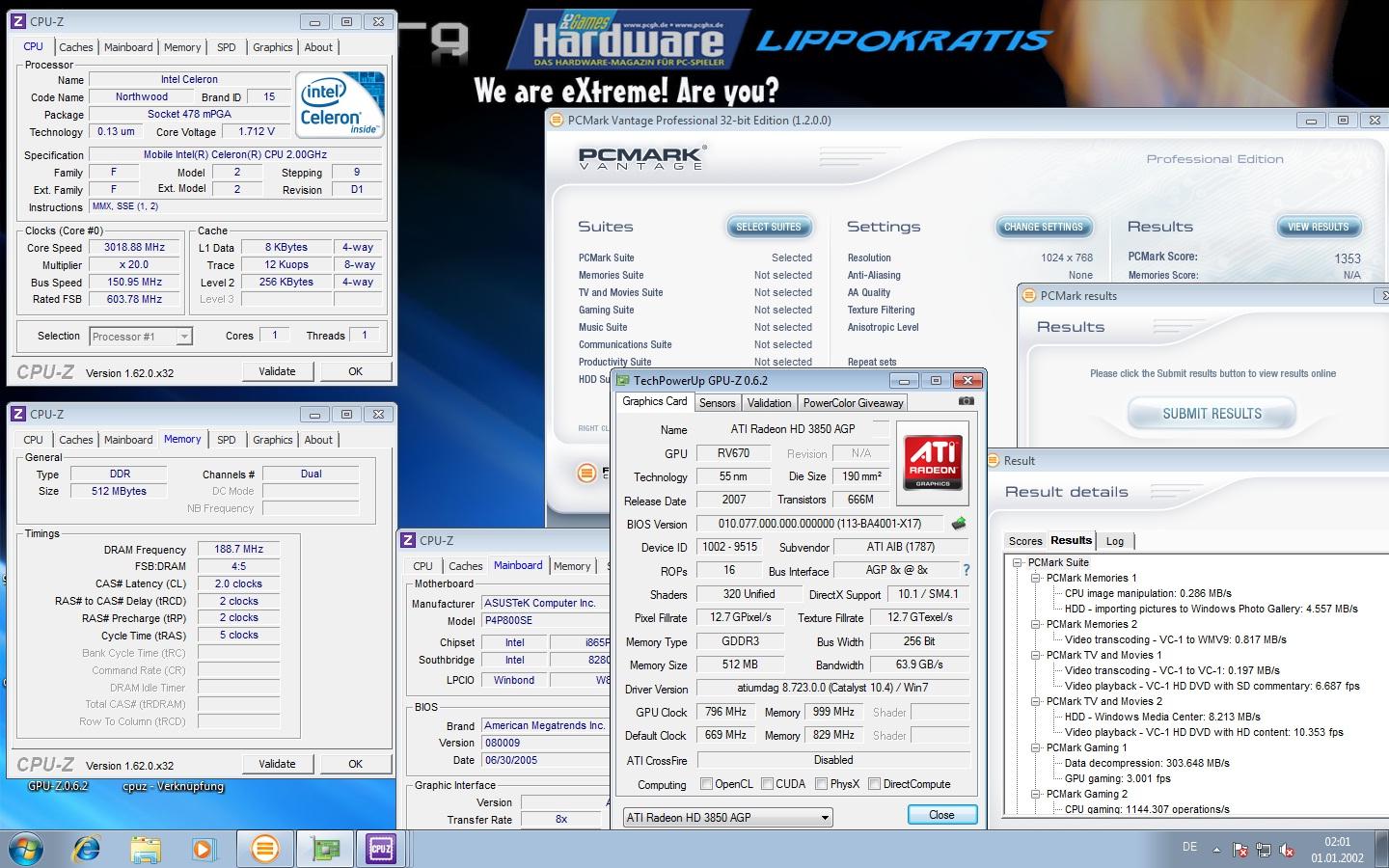Open the ATI Radeon HD 3850 AGP dropdown
The width and height of the screenshot is (1389, 868).
[727, 817]
